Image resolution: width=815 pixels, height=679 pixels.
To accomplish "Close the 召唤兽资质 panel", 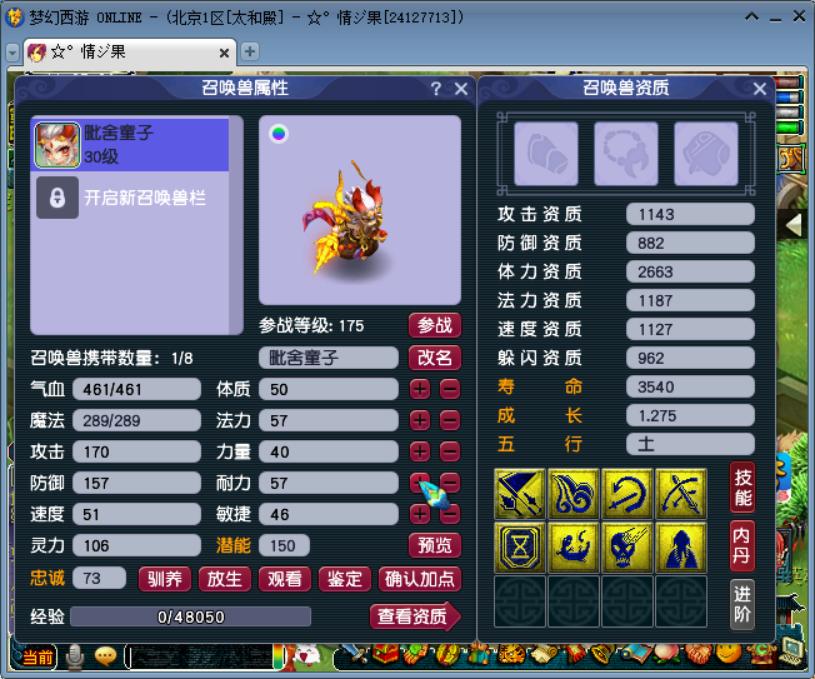I will tap(759, 89).
